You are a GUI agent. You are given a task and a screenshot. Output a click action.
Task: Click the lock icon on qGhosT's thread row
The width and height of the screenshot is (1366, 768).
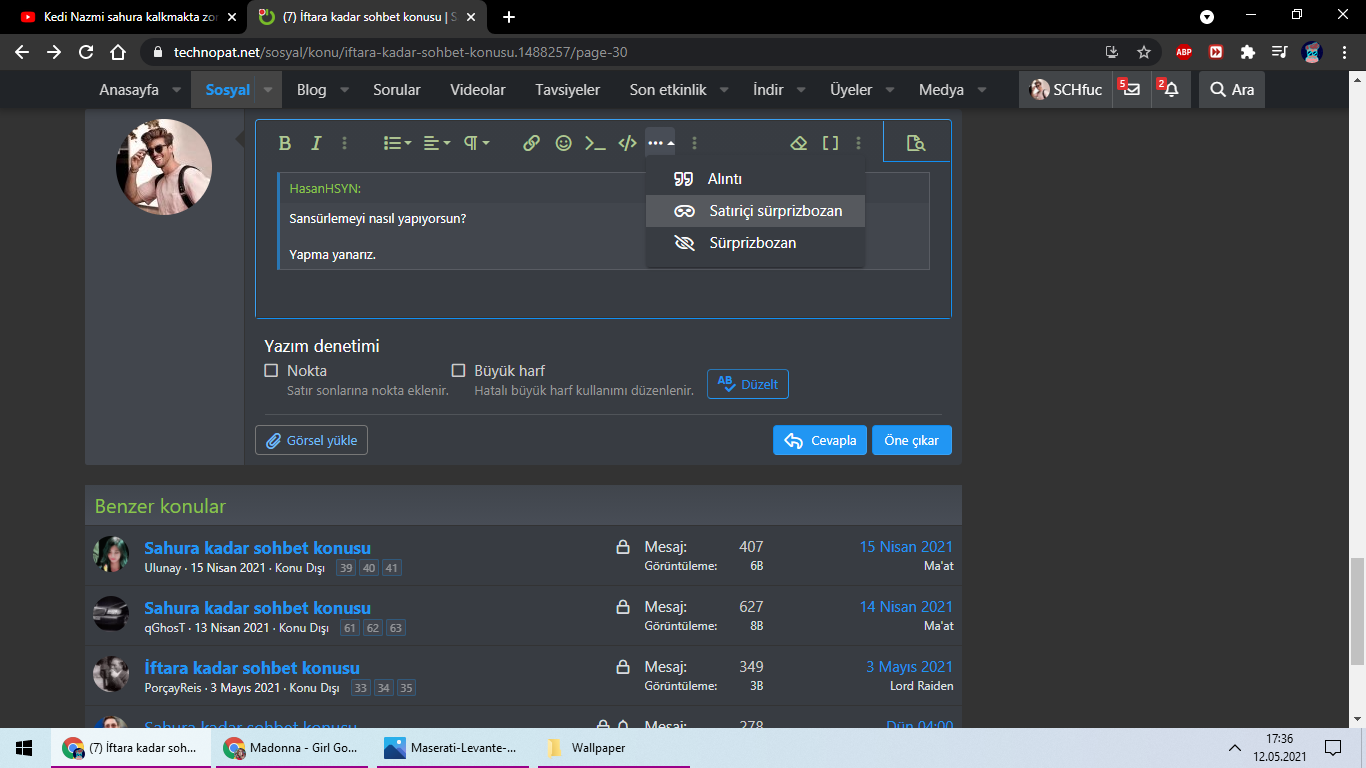[x=623, y=607]
